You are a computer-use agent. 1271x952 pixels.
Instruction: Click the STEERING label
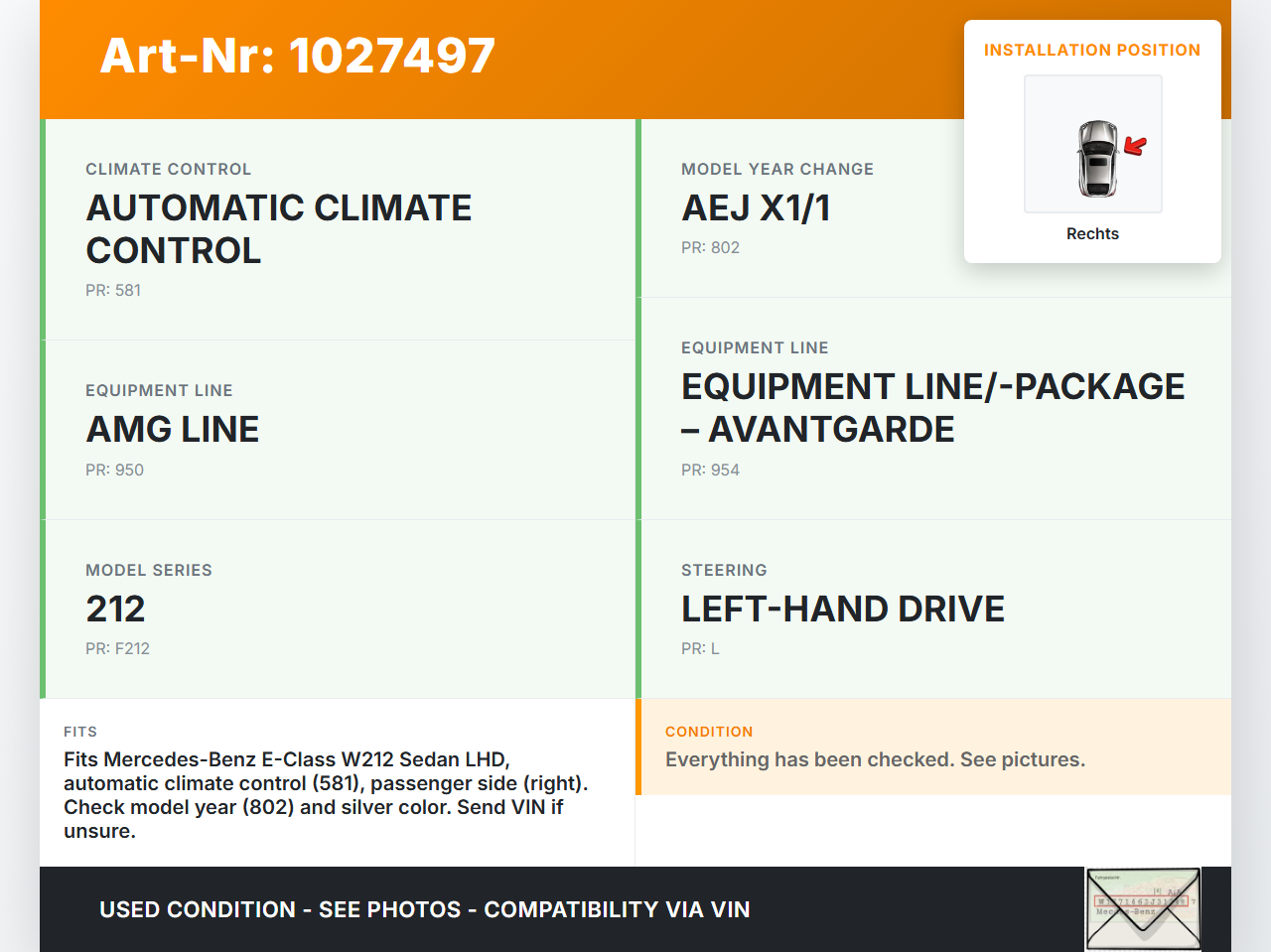pyautogui.click(x=724, y=570)
